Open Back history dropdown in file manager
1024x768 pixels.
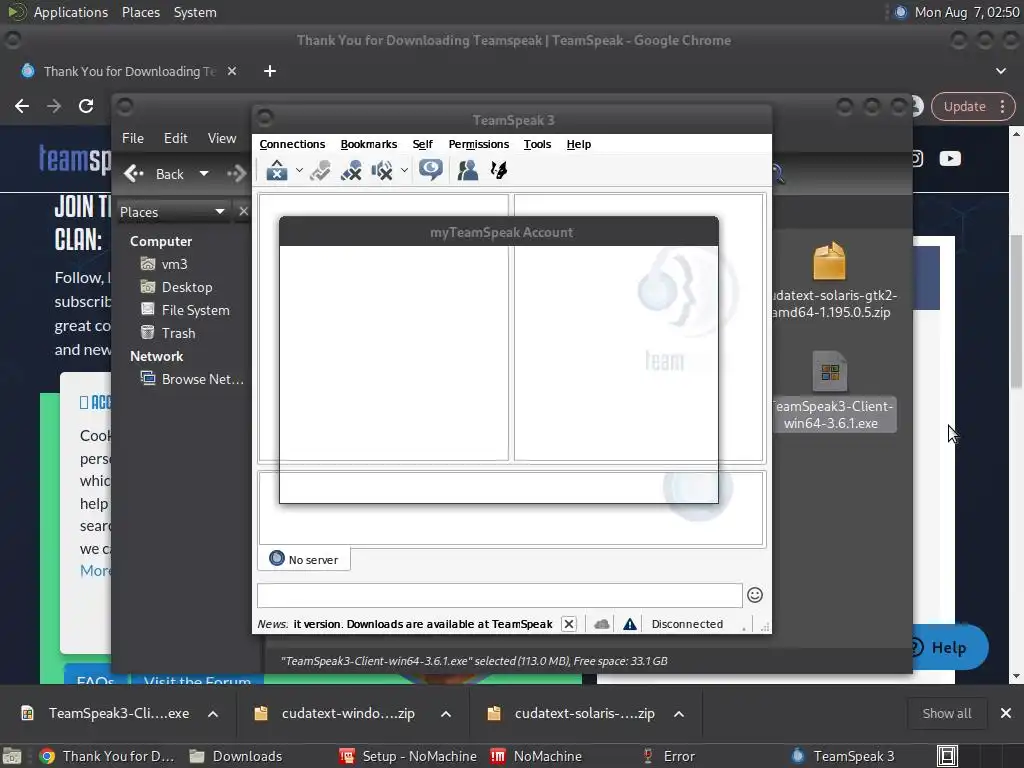pyautogui.click(x=204, y=174)
